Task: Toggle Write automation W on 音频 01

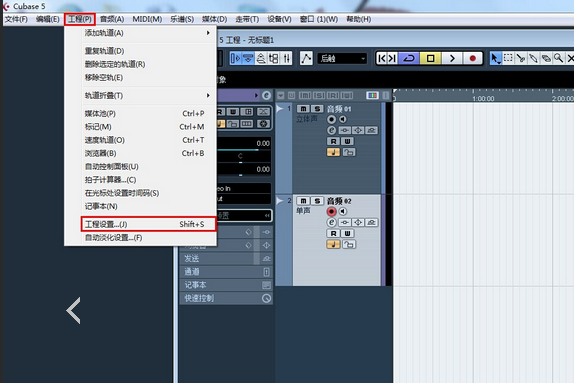Action: 347,141
